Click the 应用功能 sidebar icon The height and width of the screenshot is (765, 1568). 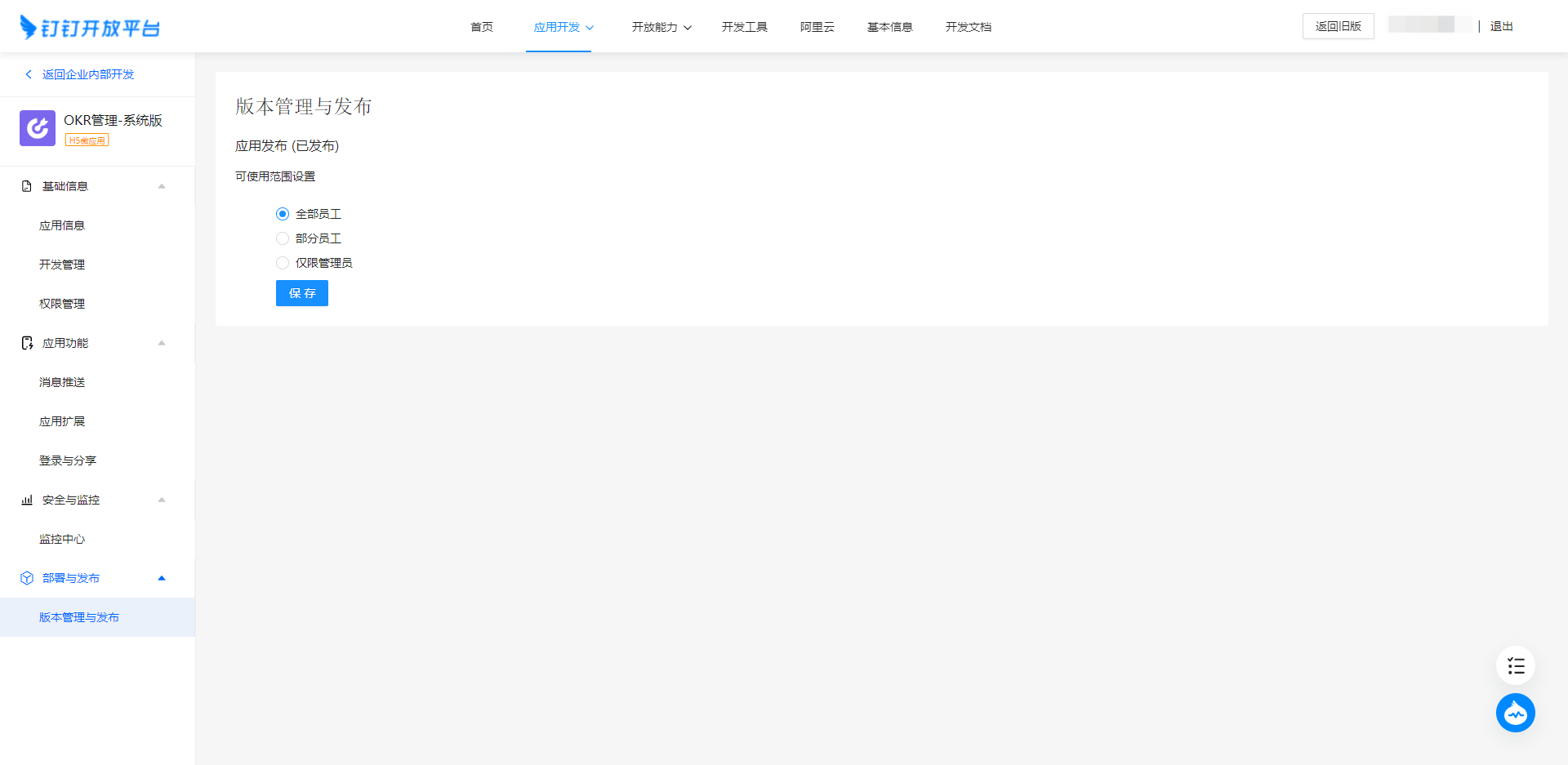point(27,343)
